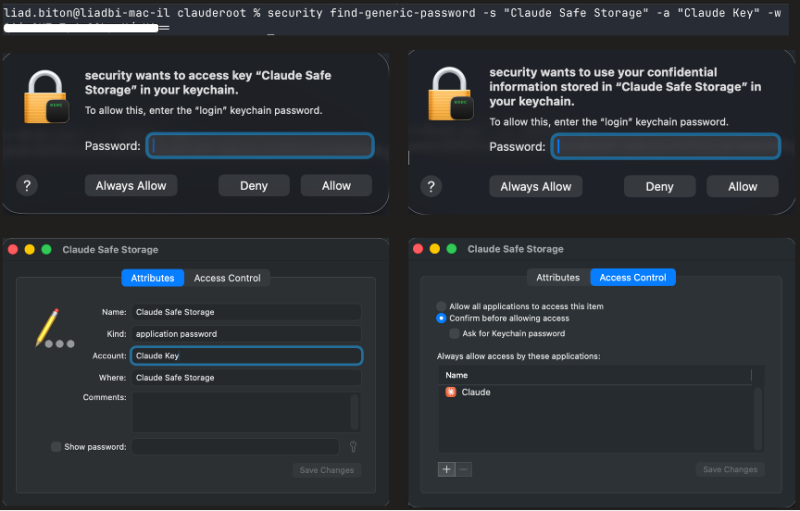Switch to Access Control tab in left window
Viewport: 800px width, 511px height.
tap(227, 278)
